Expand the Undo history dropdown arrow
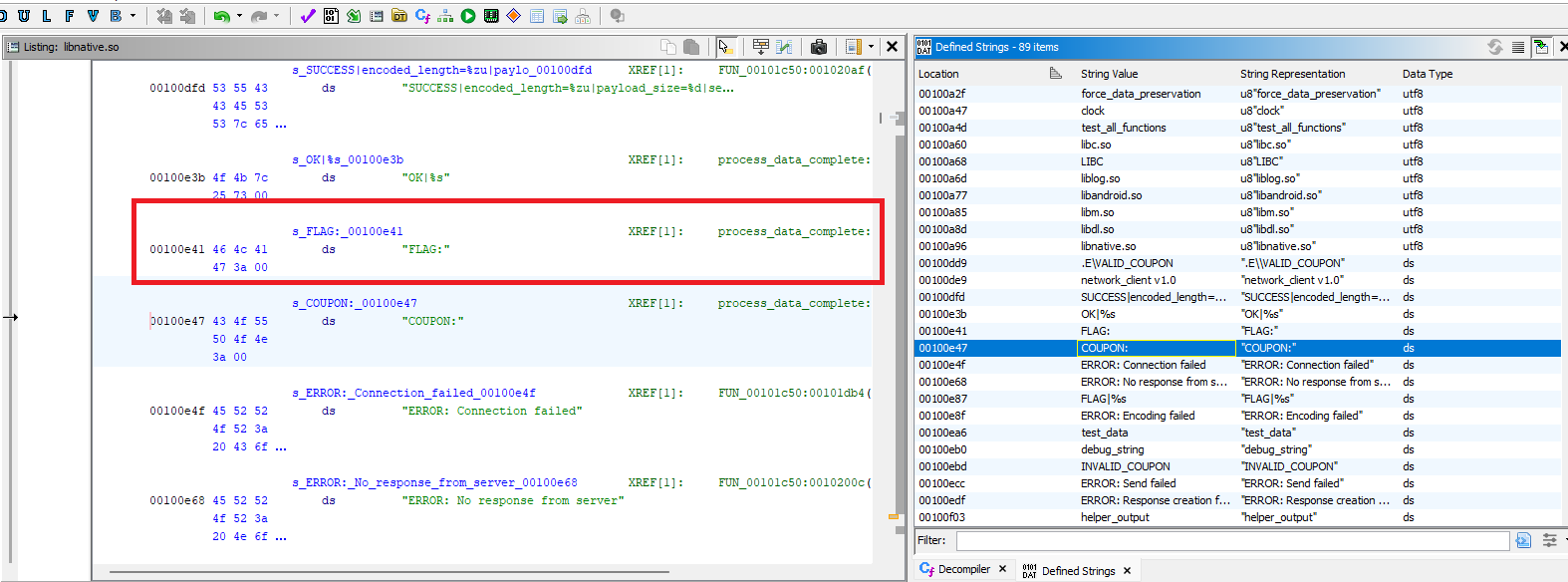The height and width of the screenshot is (582, 1568). click(x=239, y=16)
